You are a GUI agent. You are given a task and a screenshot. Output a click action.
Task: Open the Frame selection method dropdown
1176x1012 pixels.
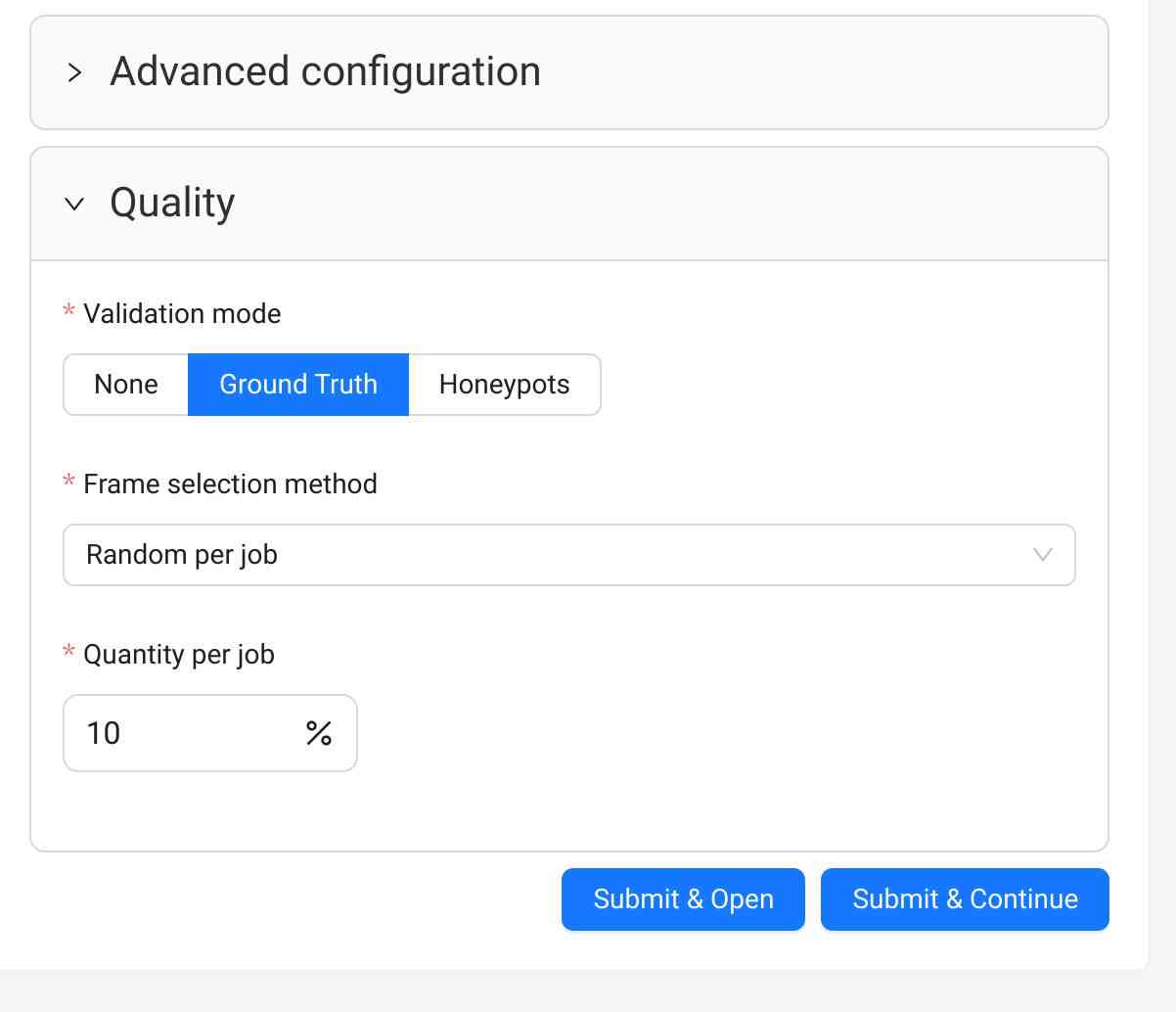(569, 555)
